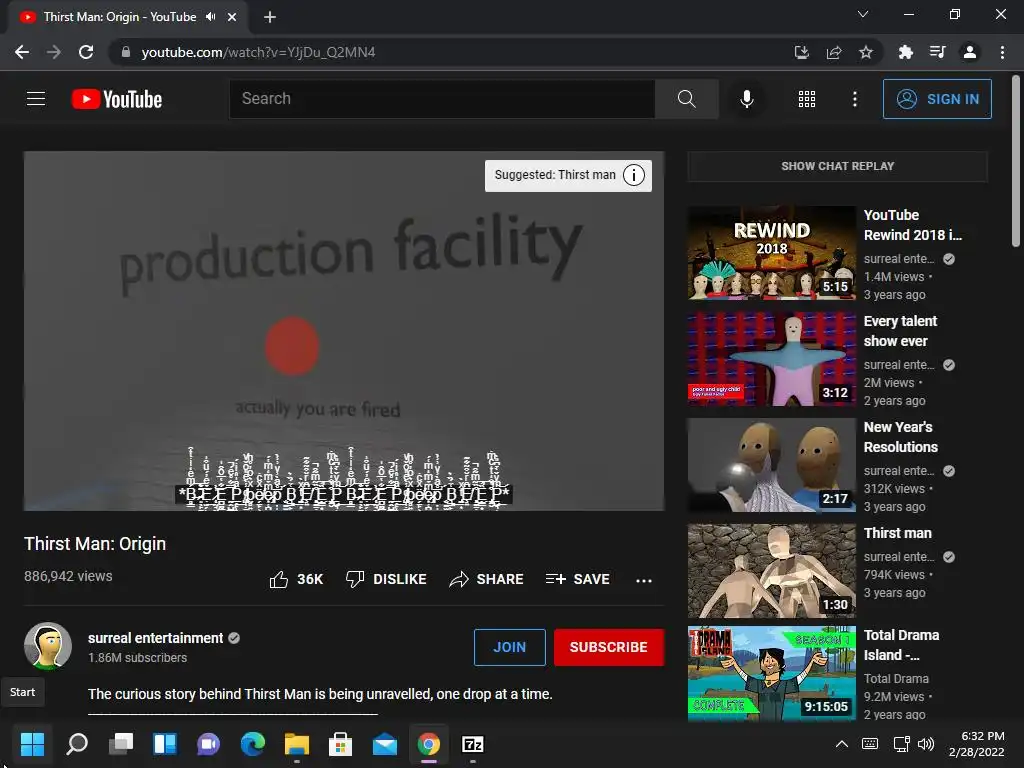The width and height of the screenshot is (1024, 768).
Task: Show hidden system tray icons chevron
Action: pyautogui.click(x=842, y=744)
